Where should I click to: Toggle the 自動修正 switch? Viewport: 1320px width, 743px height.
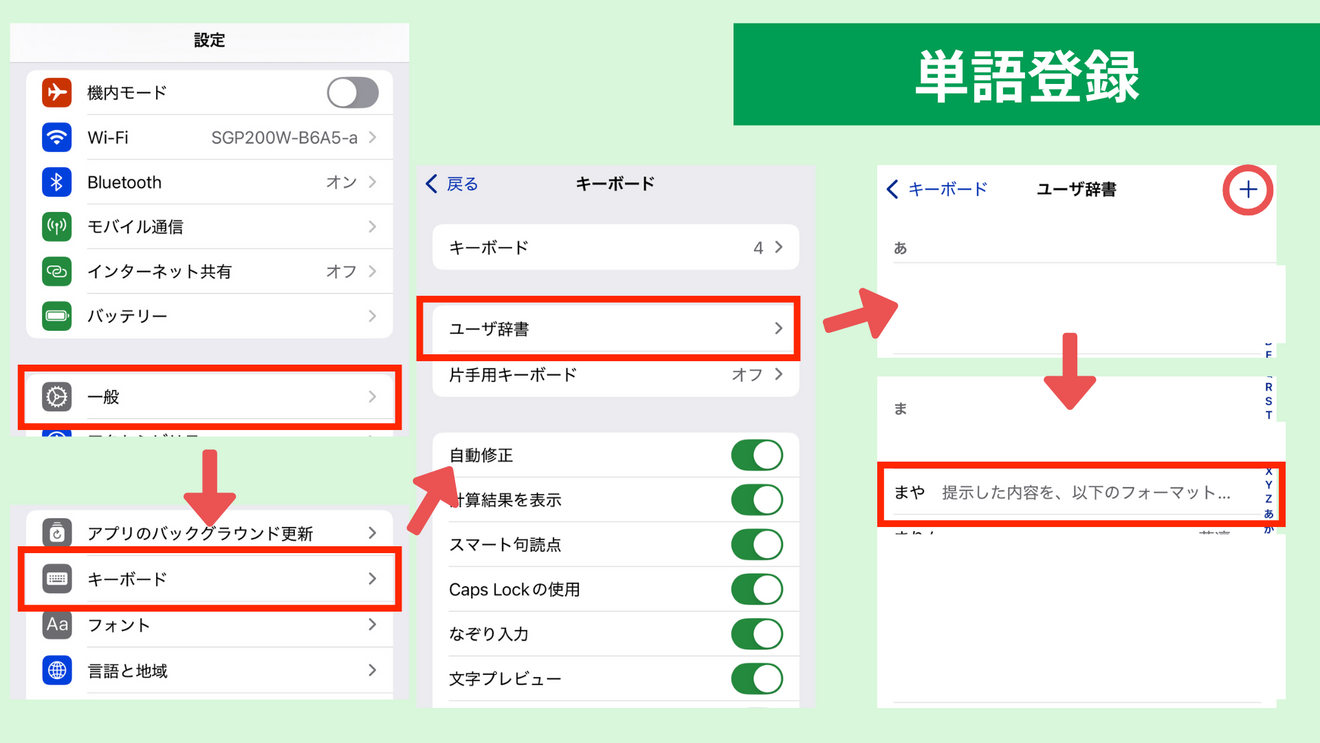coord(757,455)
